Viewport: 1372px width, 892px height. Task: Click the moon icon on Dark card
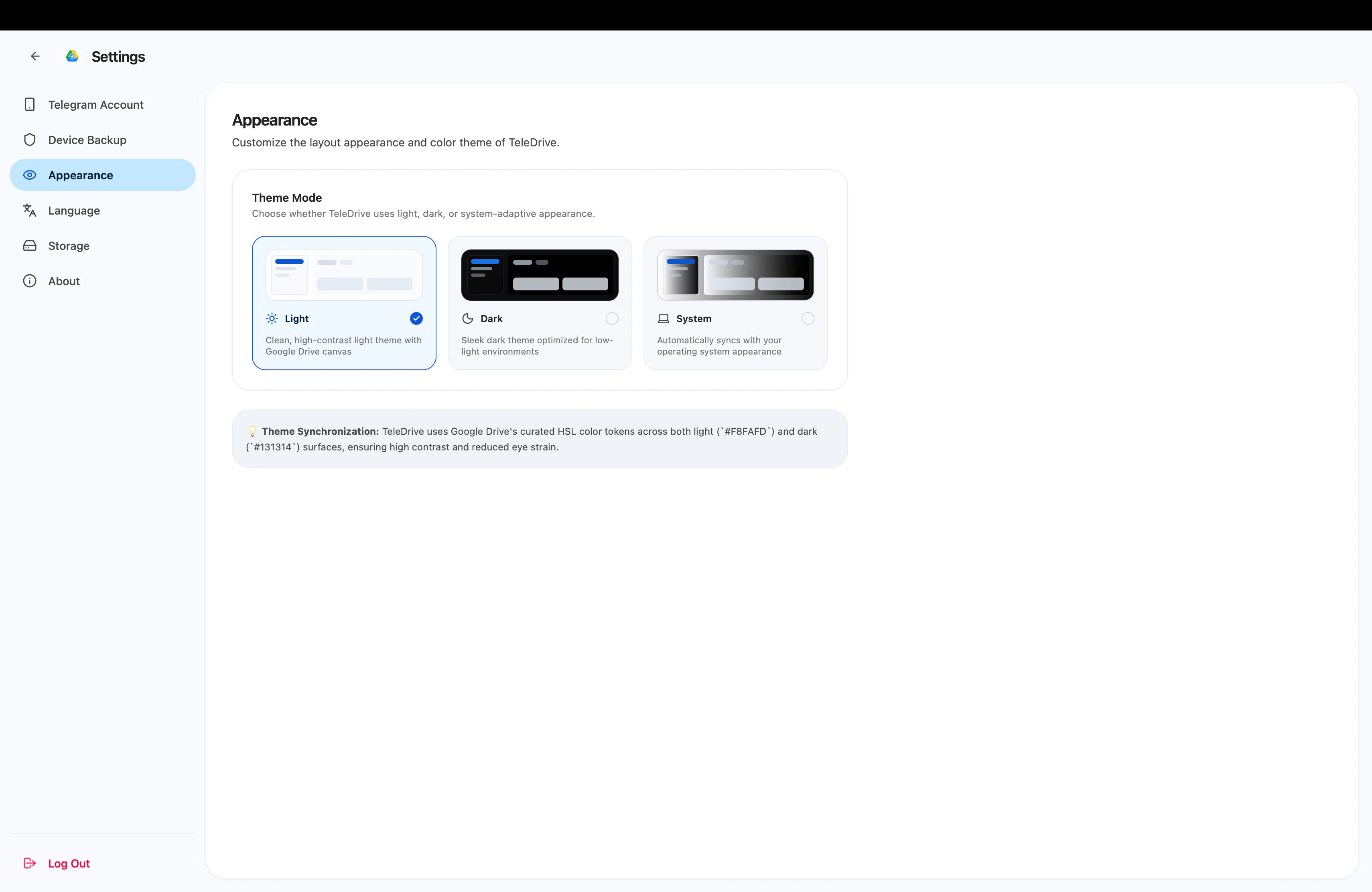[x=467, y=318]
